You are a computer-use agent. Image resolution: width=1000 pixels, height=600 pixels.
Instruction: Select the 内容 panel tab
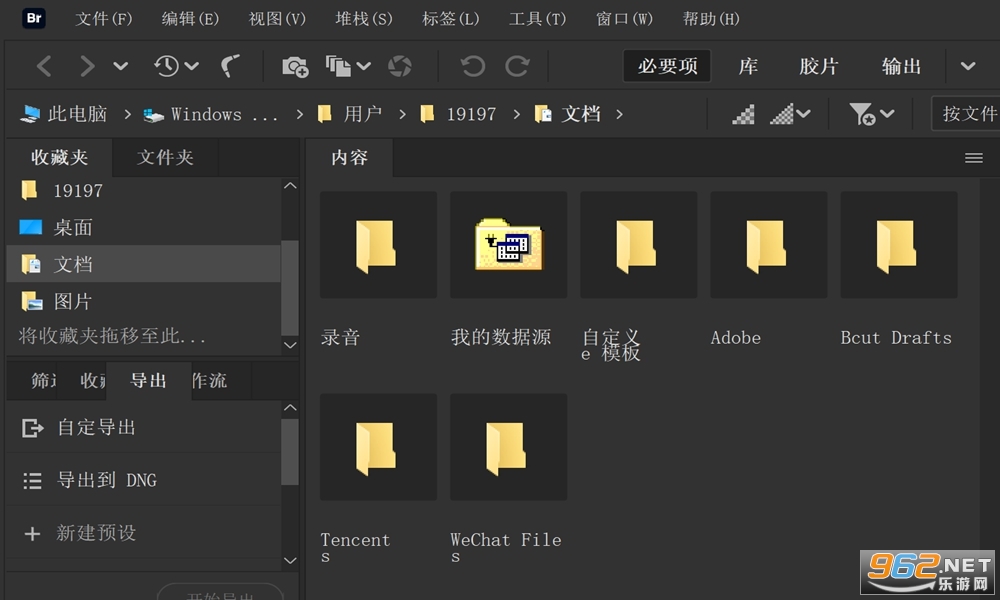(x=349, y=157)
